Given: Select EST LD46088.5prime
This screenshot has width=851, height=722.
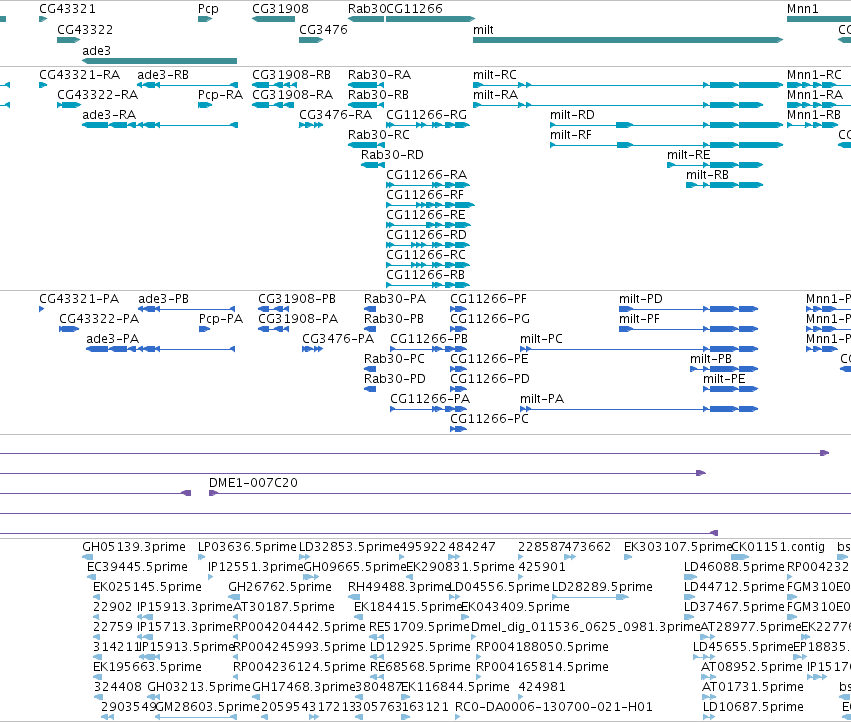Looking at the screenshot, I should click(x=689, y=577).
